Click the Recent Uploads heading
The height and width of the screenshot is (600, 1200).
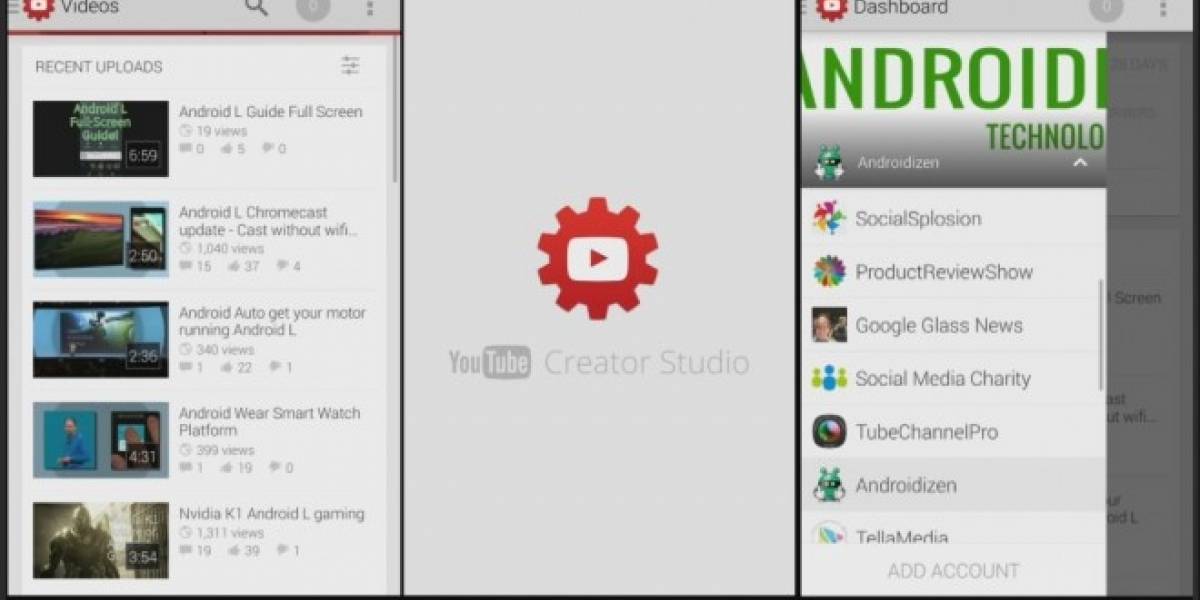pyautogui.click(x=99, y=67)
